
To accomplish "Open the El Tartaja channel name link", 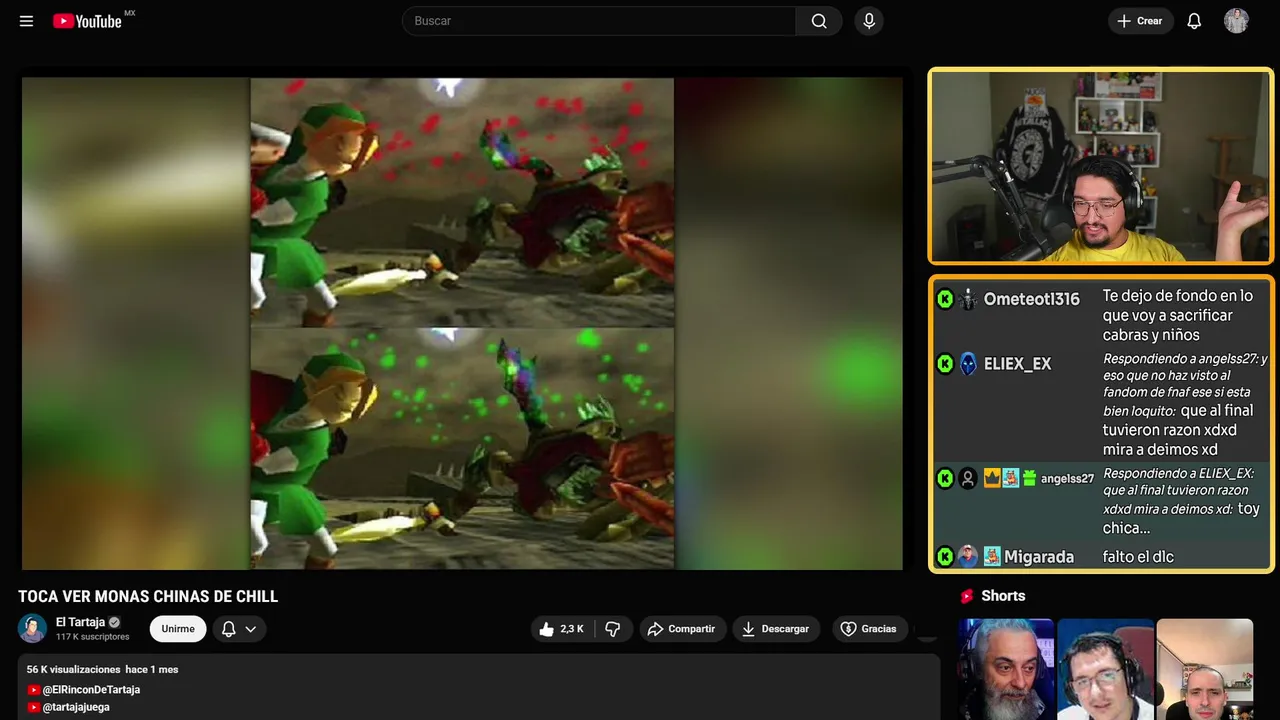I will [80, 622].
